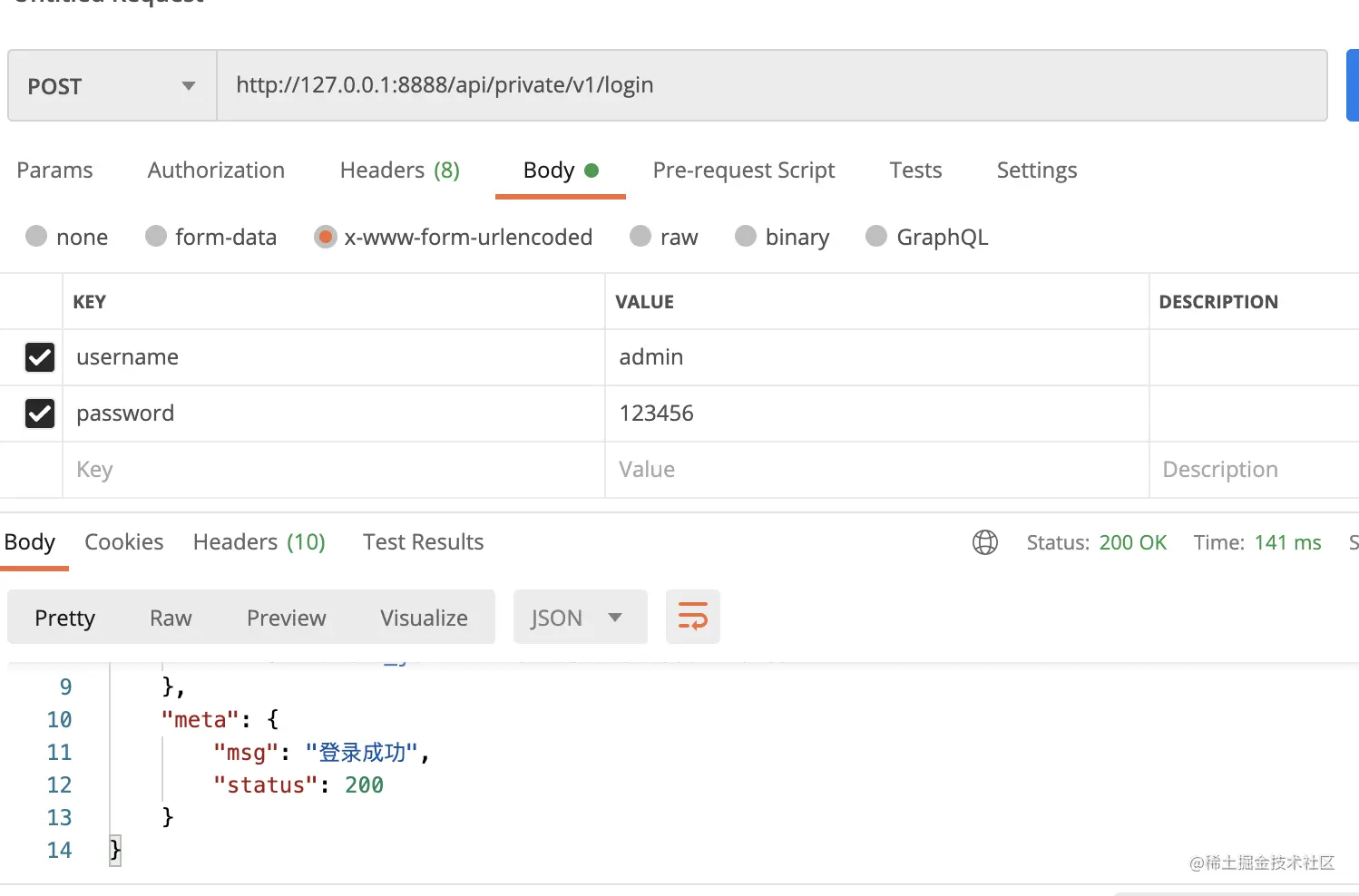Open the Test Results tab
The height and width of the screenshot is (896, 1359).
[x=424, y=542]
